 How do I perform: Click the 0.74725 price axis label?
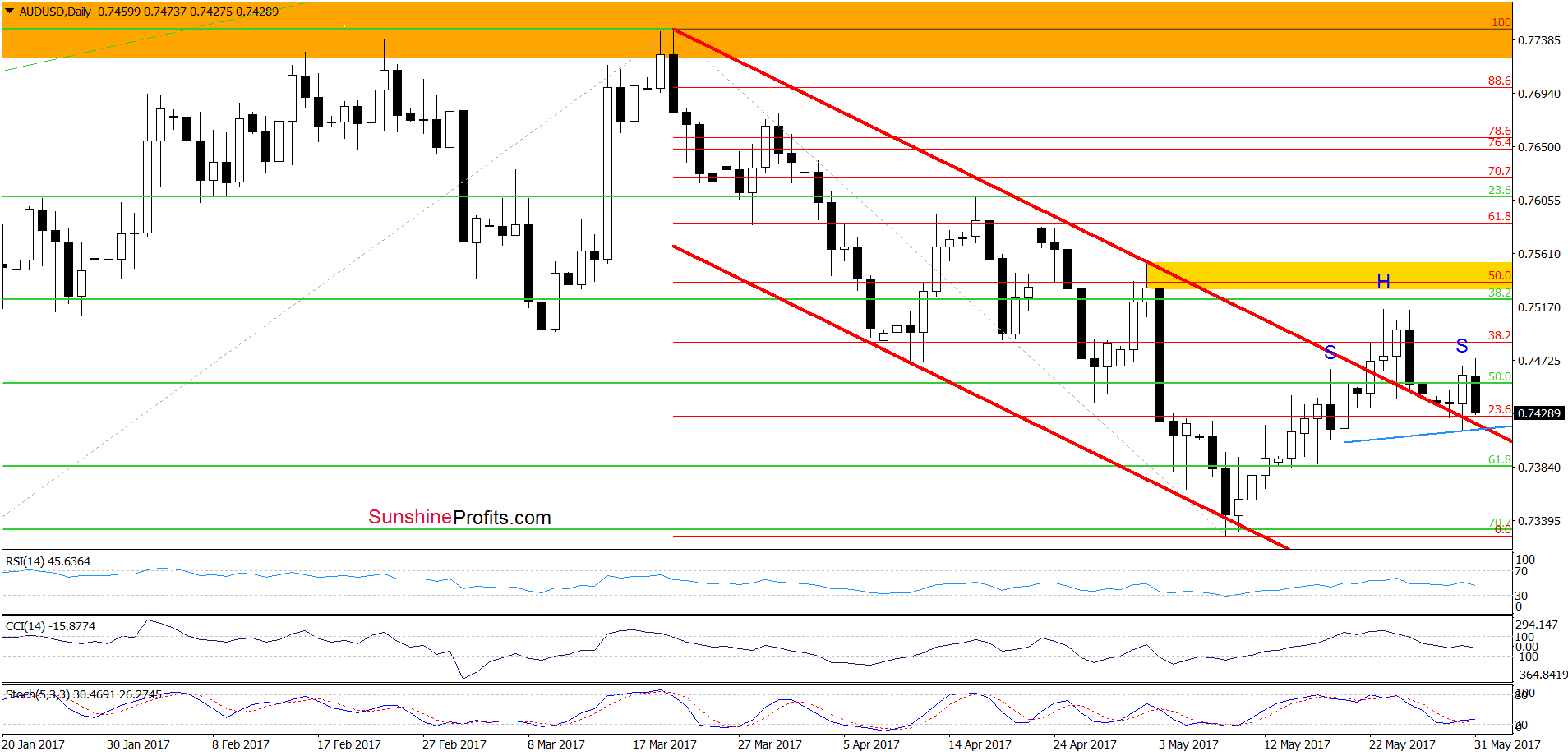[1538, 361]
